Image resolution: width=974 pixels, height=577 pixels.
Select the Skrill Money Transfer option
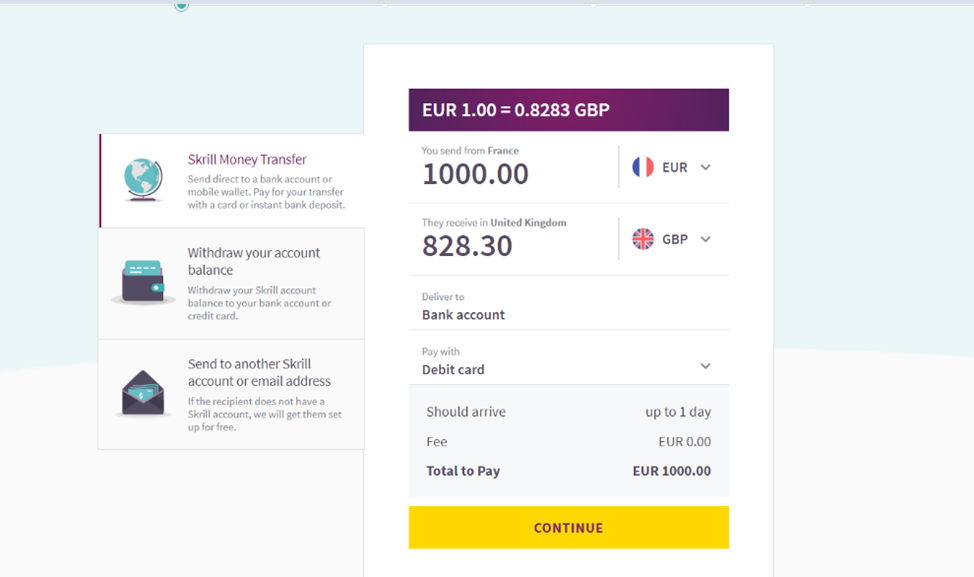coord(247,160)
